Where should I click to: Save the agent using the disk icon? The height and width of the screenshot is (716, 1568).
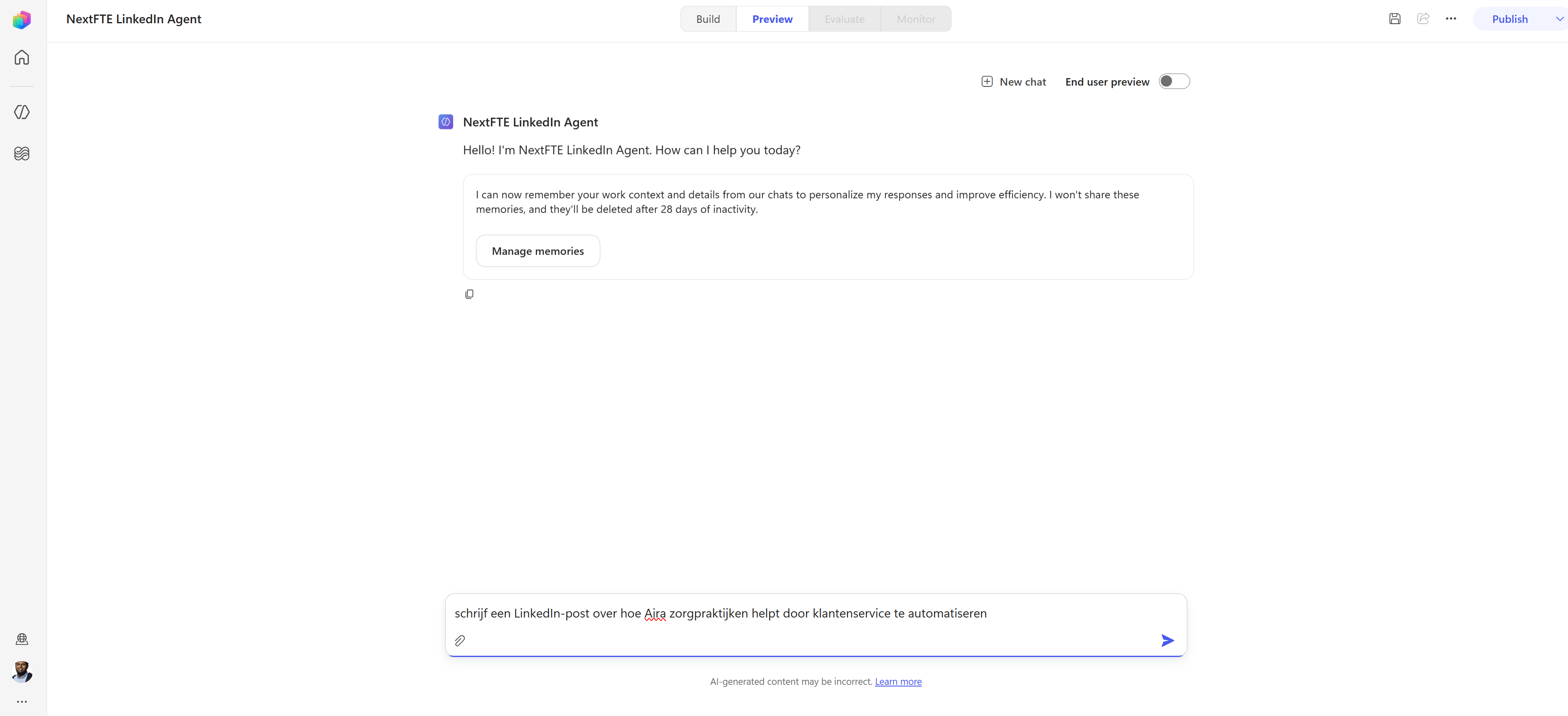[x=1395, y=19]
